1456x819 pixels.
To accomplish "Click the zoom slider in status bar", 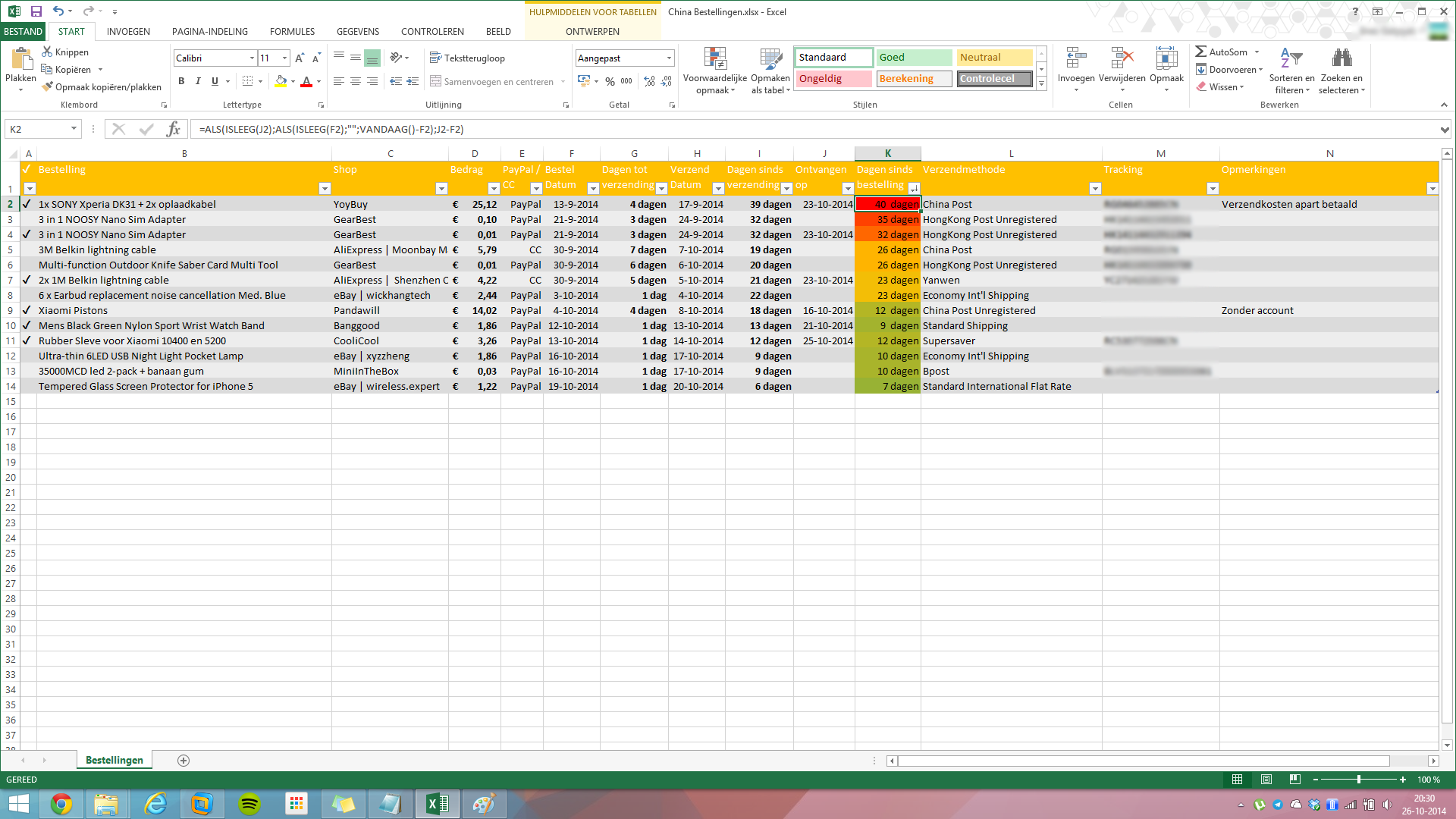I will coord(1358,780).
